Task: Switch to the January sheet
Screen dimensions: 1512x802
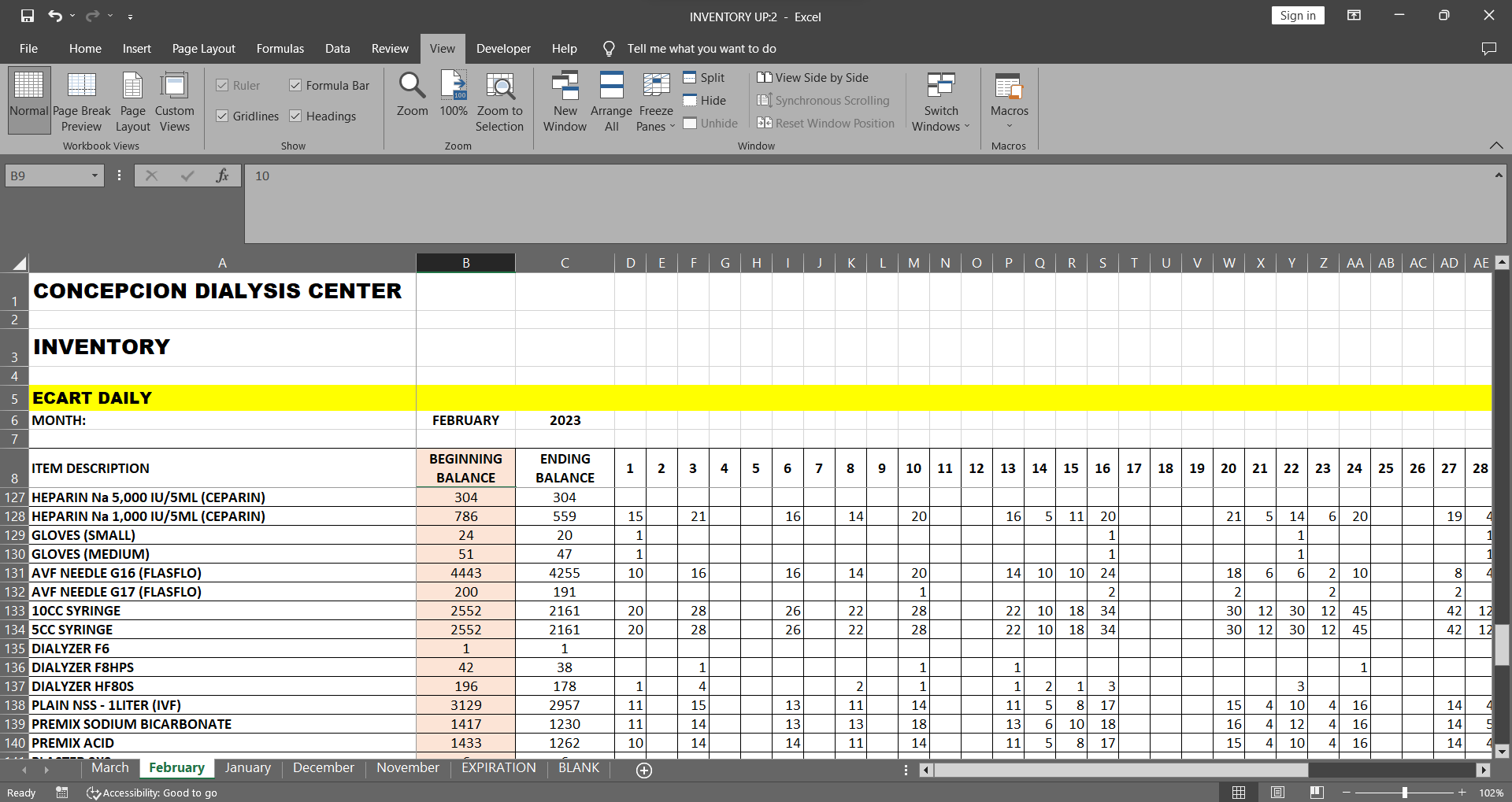Action: coord(248,768)
